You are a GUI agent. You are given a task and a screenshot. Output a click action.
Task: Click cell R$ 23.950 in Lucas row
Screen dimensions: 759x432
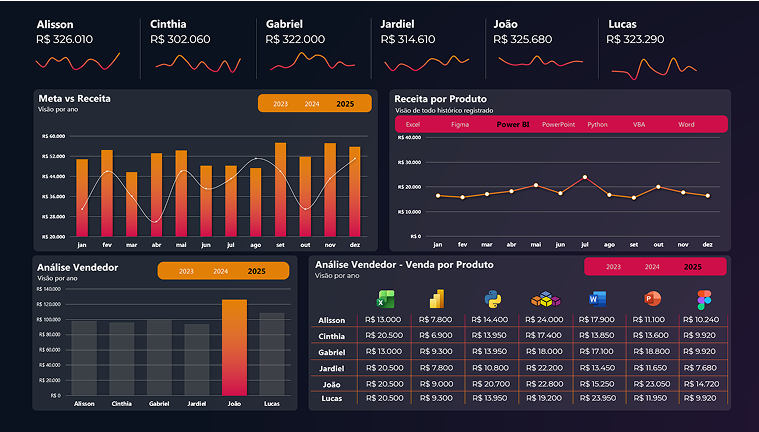click(597, 398)
